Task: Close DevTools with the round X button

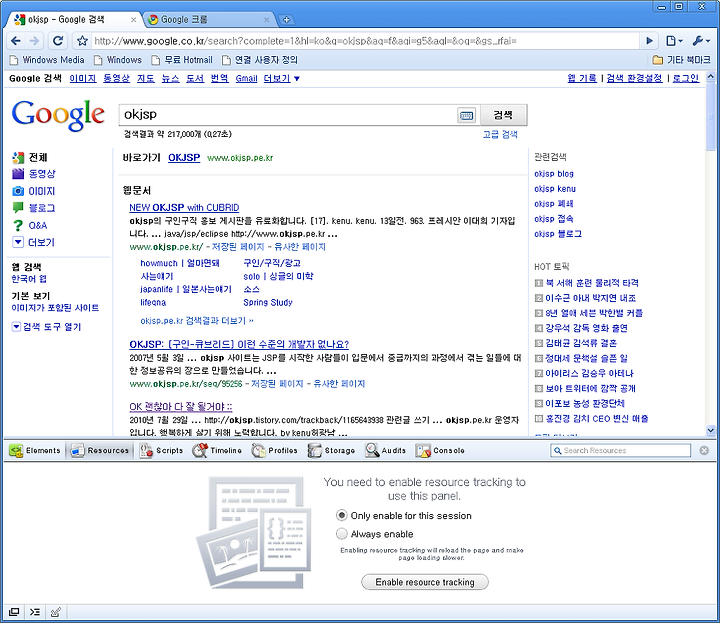Action: (704, 450)
